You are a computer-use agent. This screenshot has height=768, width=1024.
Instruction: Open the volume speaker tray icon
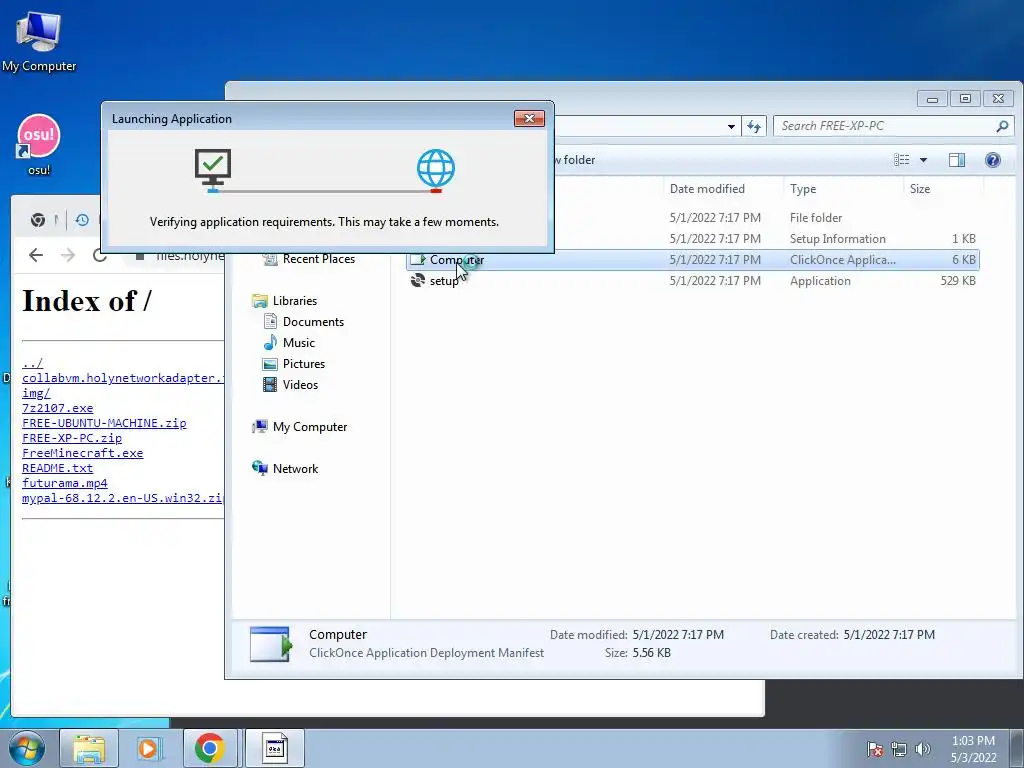(922, 749)
